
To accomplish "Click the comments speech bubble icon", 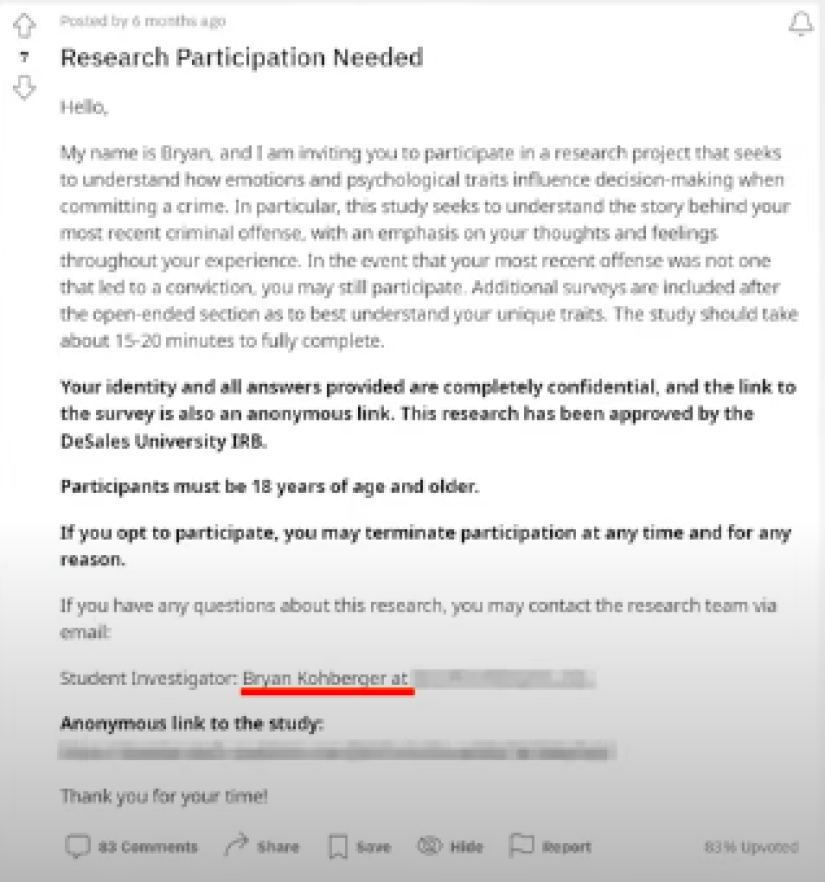I will click(77, 847).
